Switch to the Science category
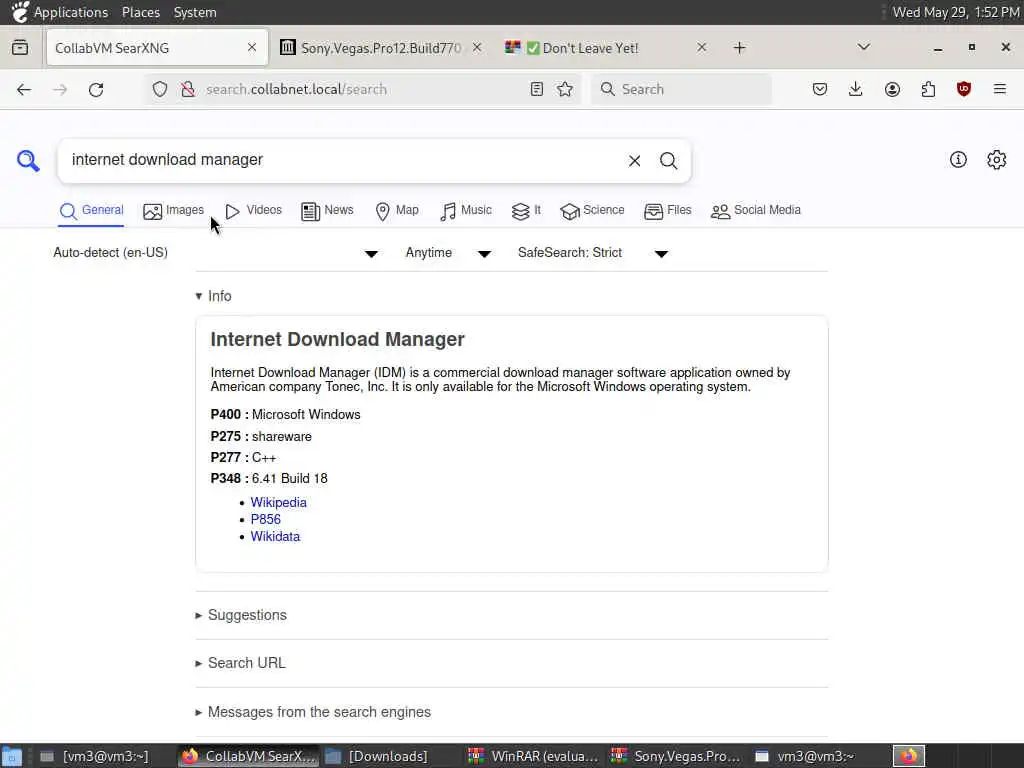The height and width of the screenshot is (768, 1024). coord(592,210)
